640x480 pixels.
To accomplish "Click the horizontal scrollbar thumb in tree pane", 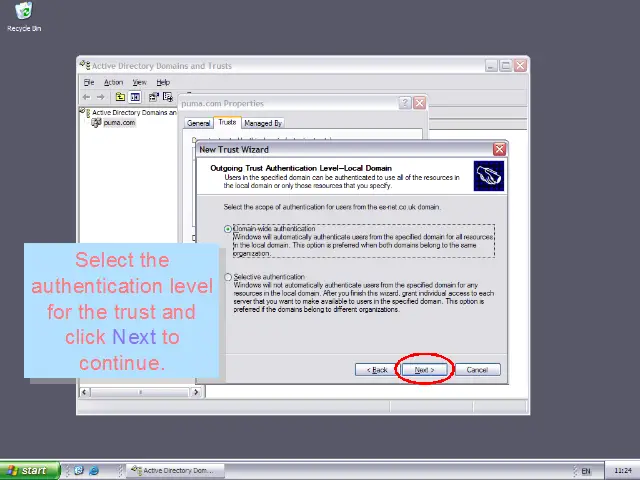I will [x=140, y=392].
